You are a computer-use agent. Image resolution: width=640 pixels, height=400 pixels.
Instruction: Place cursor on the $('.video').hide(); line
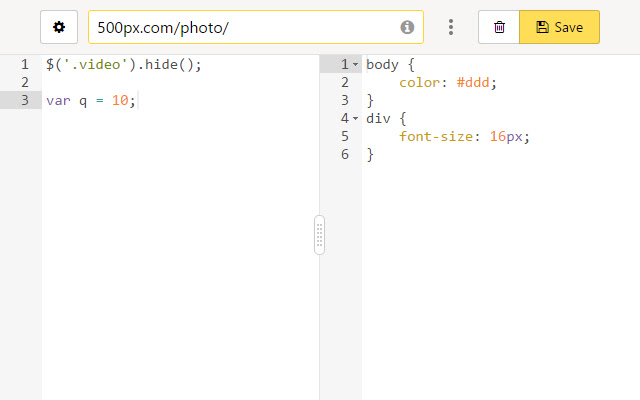[x=123, y=65]
